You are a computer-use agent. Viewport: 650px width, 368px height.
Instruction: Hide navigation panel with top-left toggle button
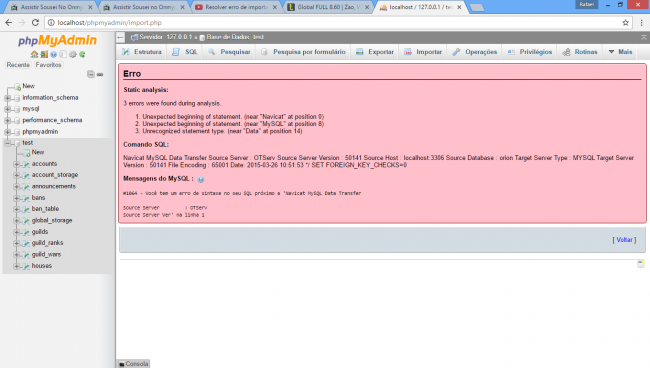pyautogui.click(x=120, y=37)
